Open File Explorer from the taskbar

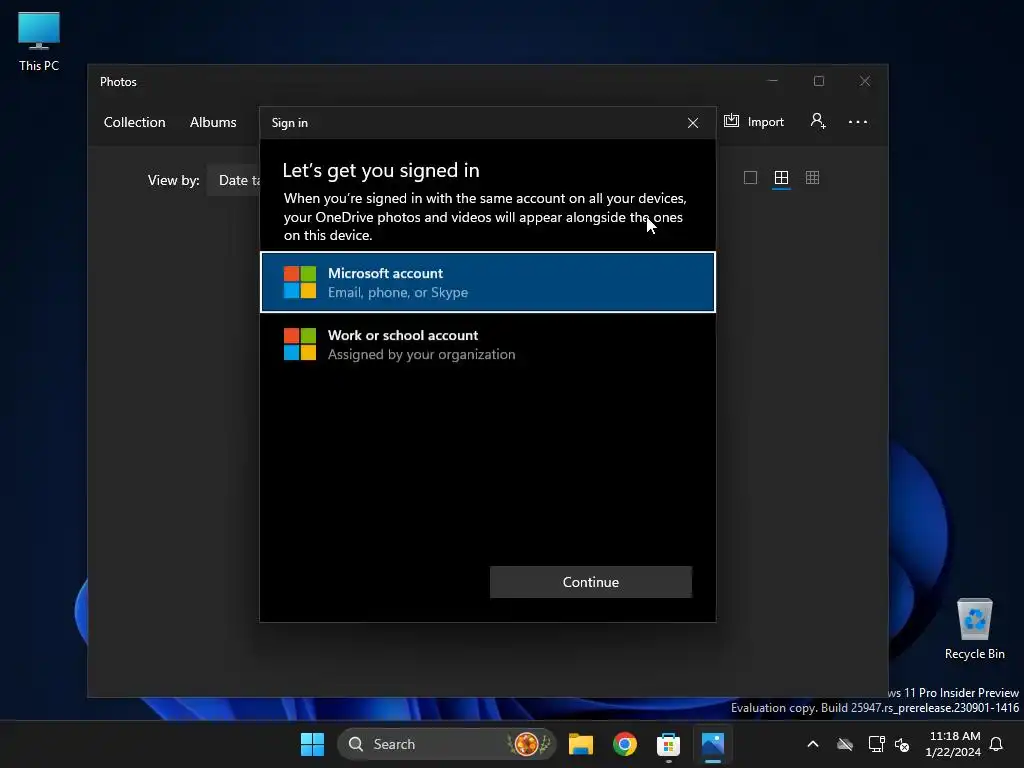tap(581, 744)
